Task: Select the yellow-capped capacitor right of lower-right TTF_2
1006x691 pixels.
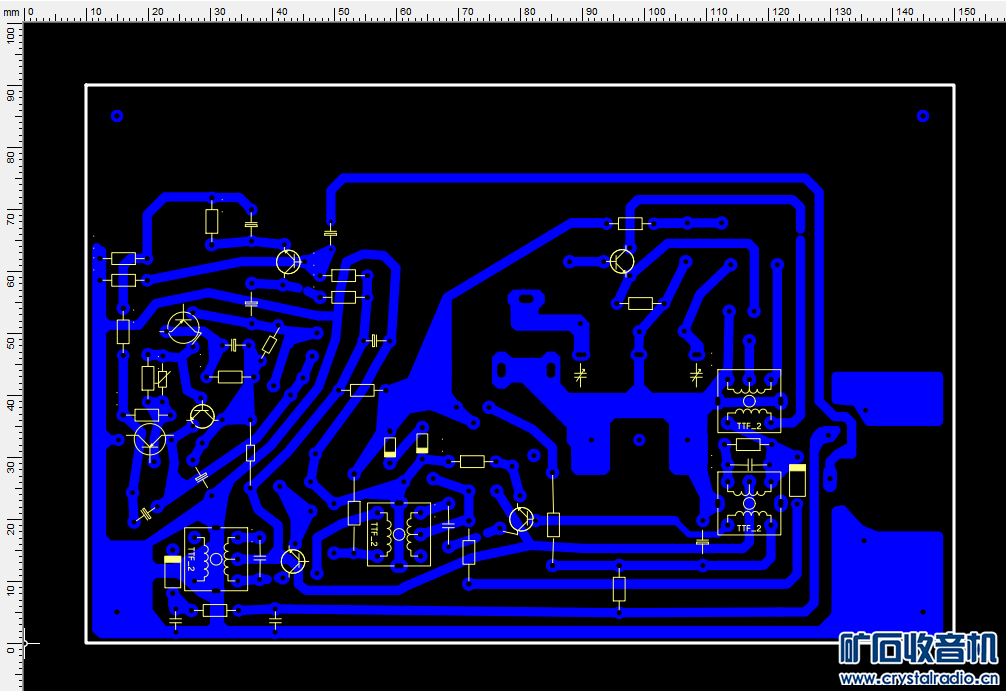Action: 797,481
